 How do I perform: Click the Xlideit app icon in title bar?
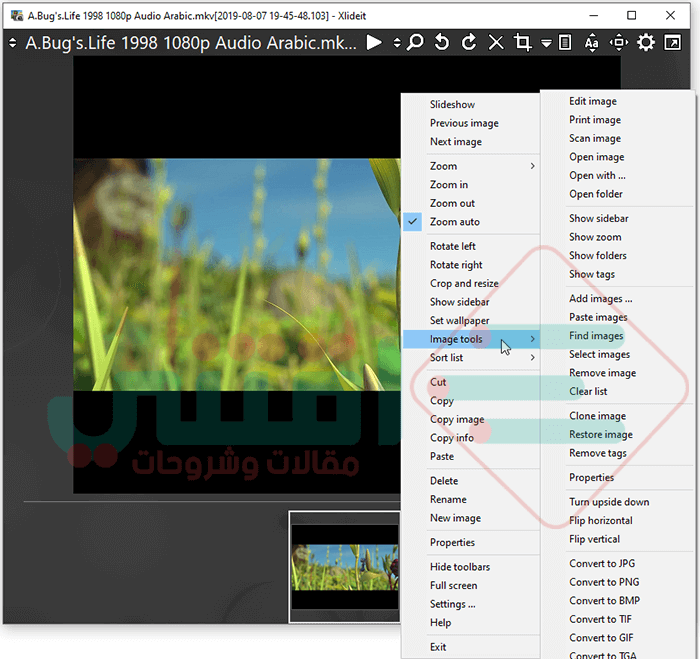coord(17,16)
